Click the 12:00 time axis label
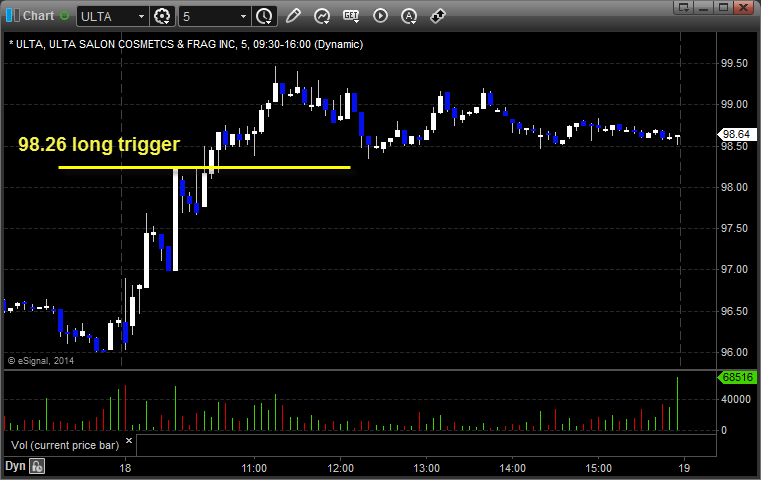The height and width of the screenshot is (480, 761). (x=341, y=468)
